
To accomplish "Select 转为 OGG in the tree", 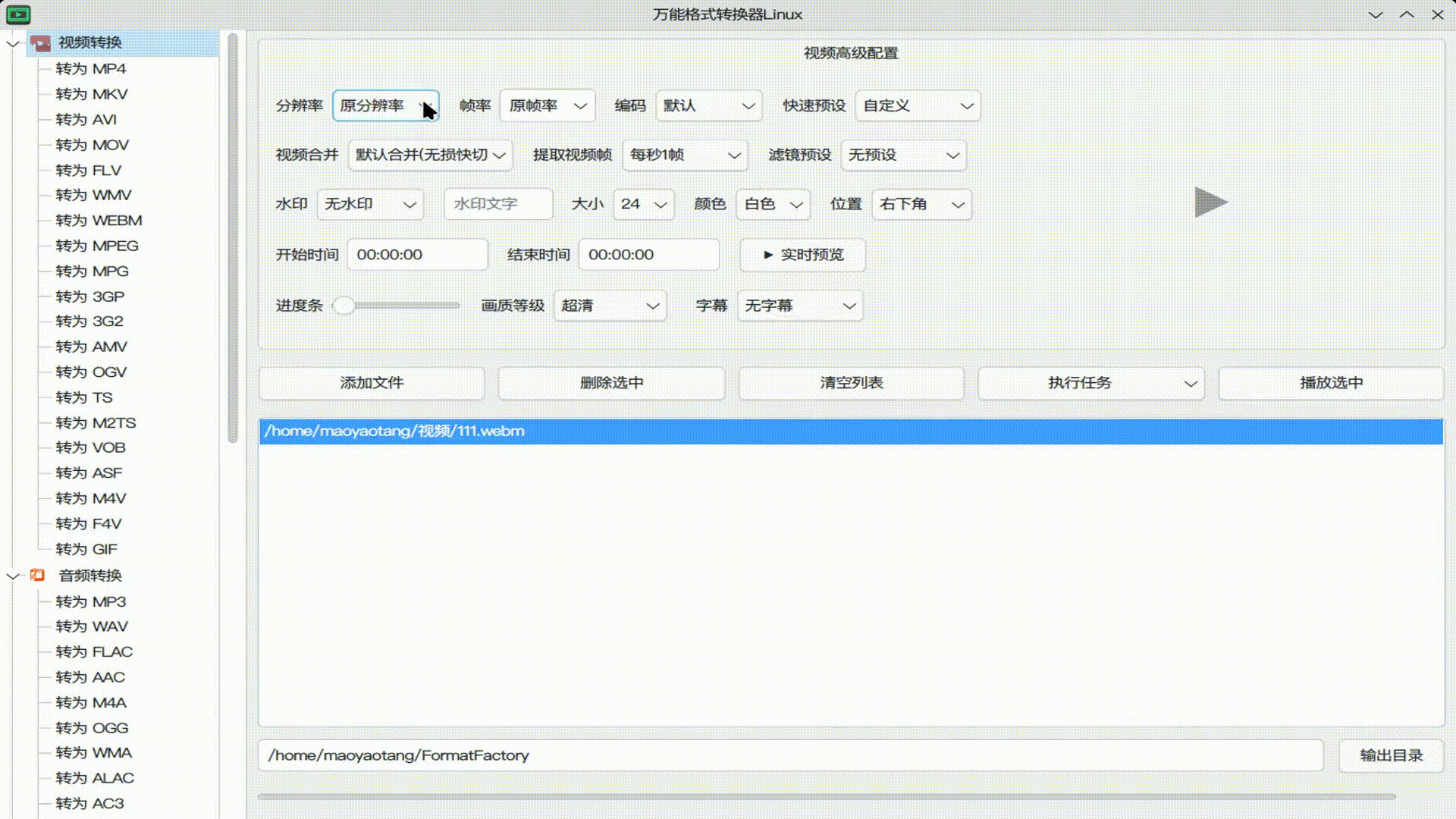I will pos(92,729).
